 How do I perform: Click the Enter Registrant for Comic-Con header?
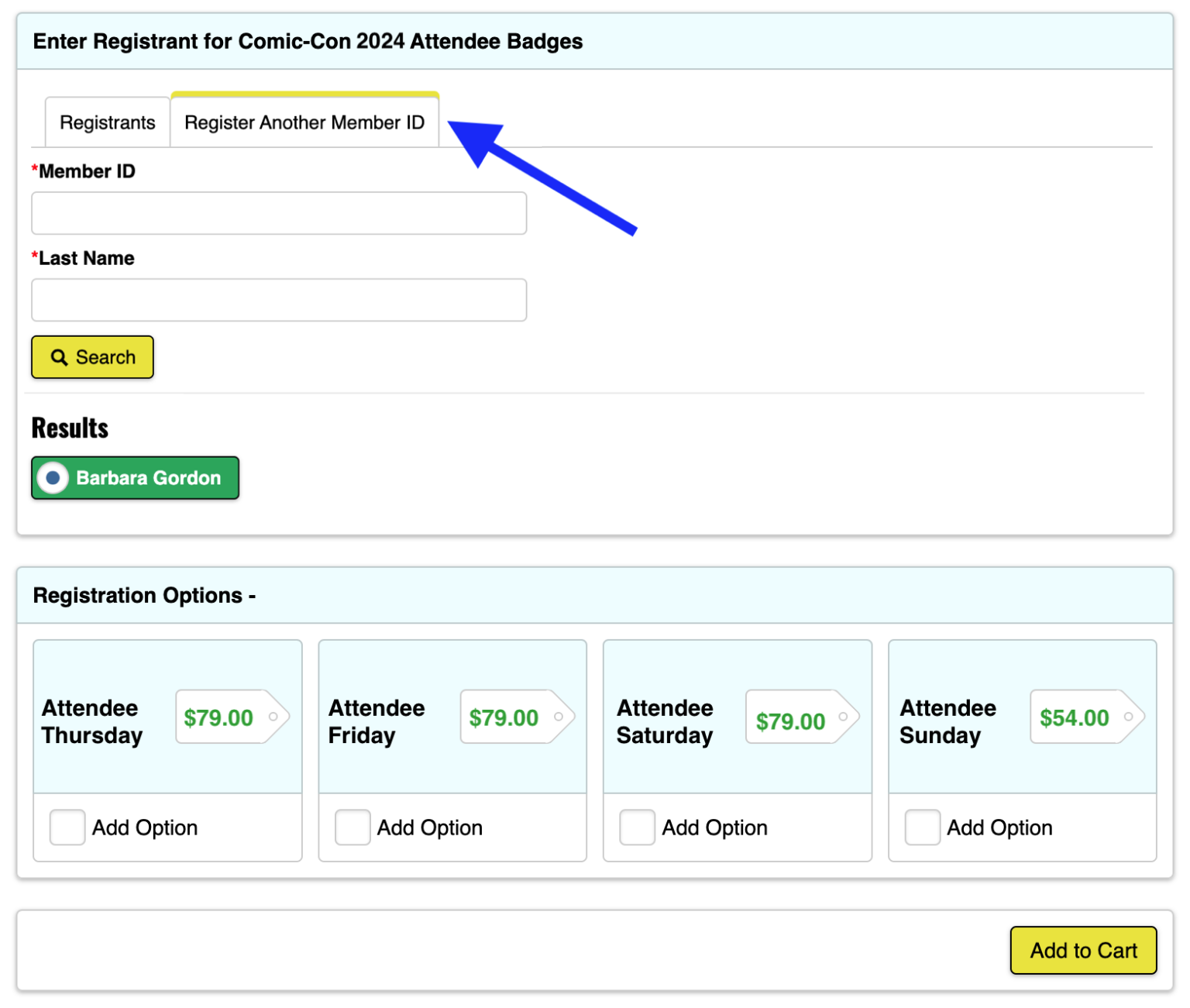tap(308, 41)
